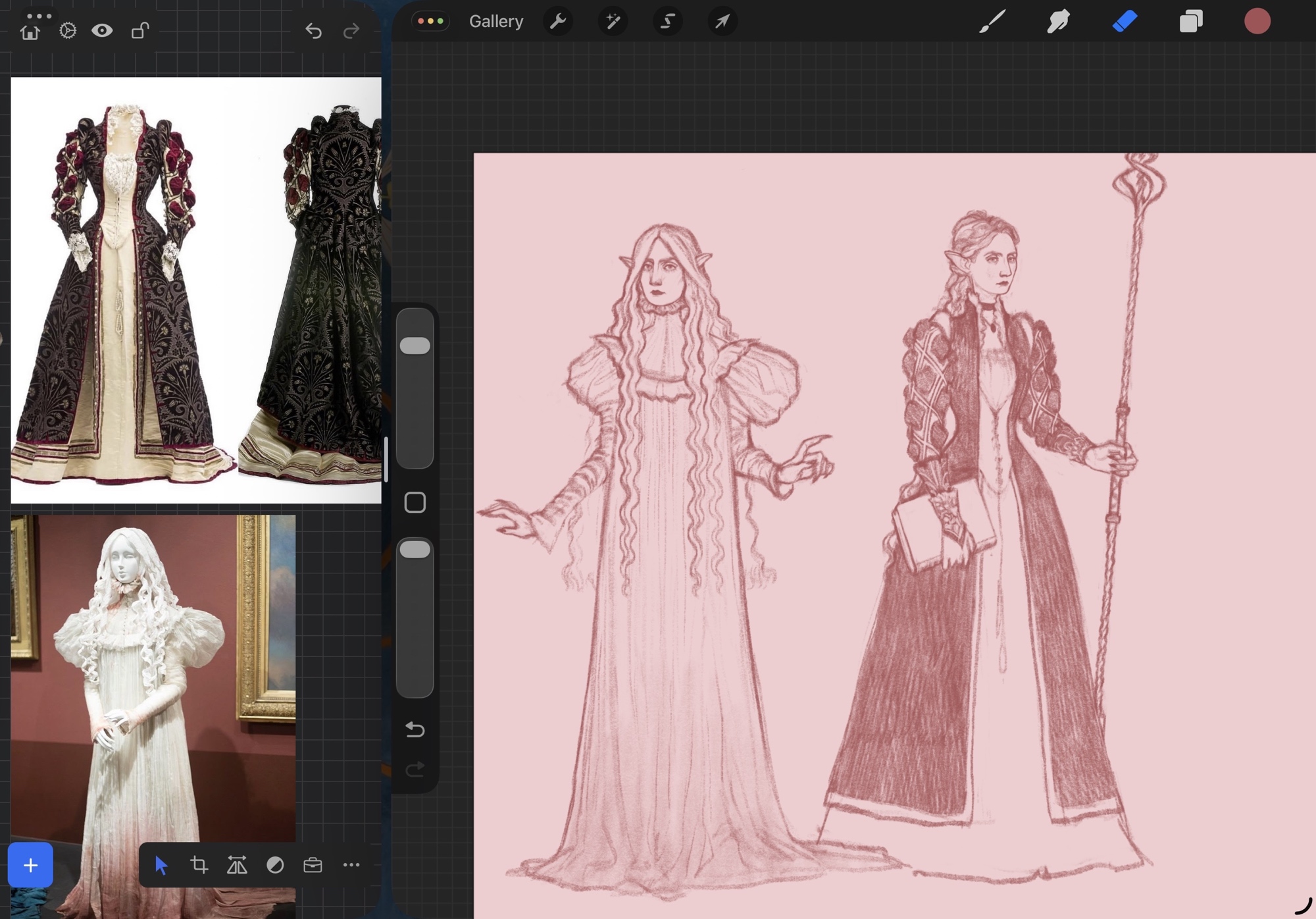The height and width of the screenshot is (919, 1316).
Task: Toggle reference board visibility eye icon
Action: (102, 30)
